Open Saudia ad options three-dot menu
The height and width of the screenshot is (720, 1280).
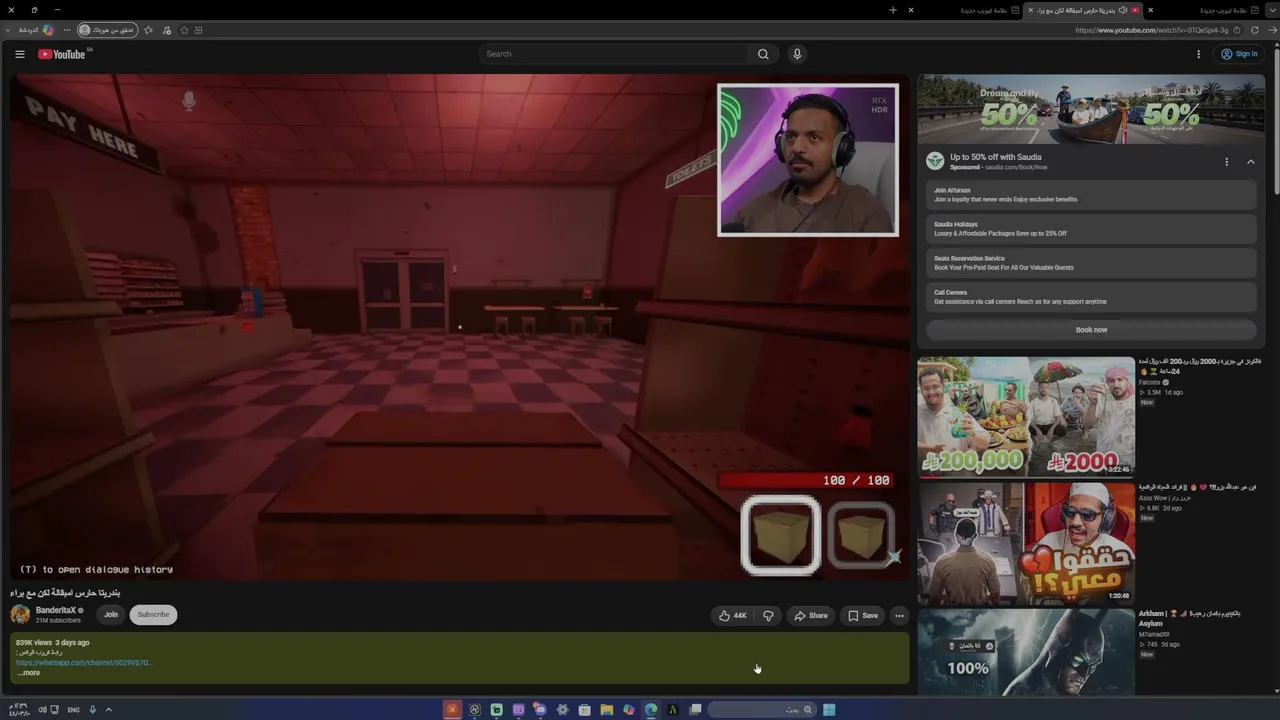pos(1226,161)
